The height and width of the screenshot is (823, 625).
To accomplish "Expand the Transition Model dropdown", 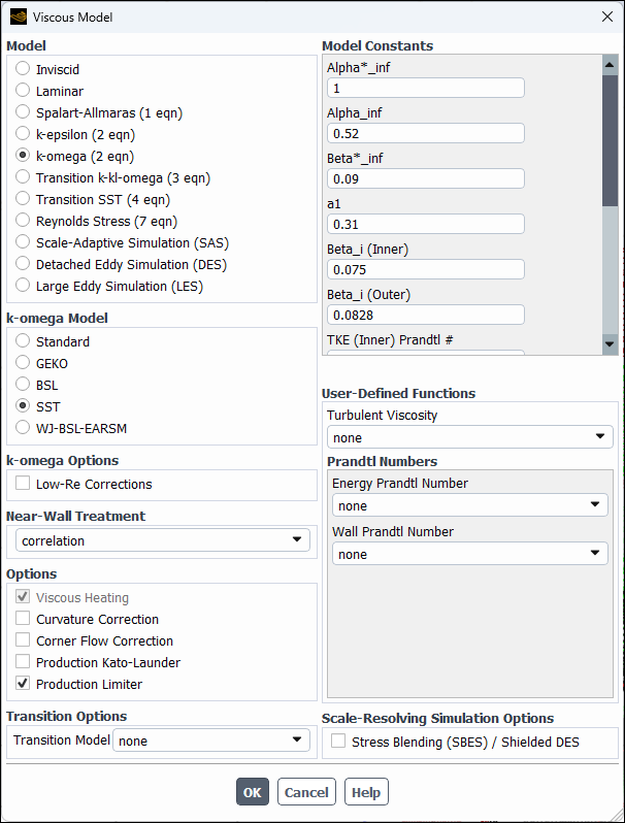I will (x=211, y=740).
